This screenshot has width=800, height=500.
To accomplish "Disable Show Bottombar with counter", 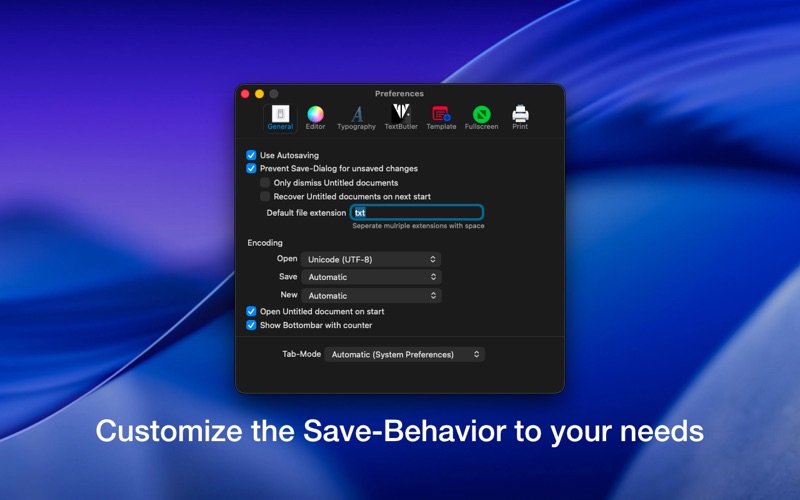I will [x=251, y=325].
